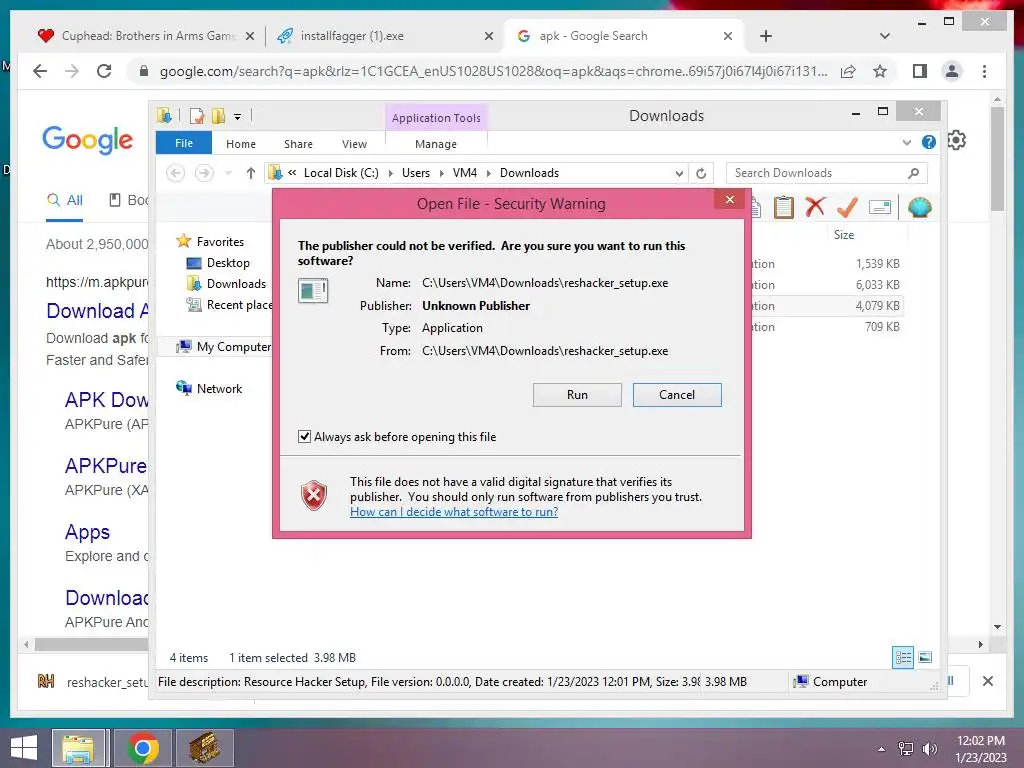Open Google Search settings gear
Screen dimensions: 1024x768
(957, 140)
